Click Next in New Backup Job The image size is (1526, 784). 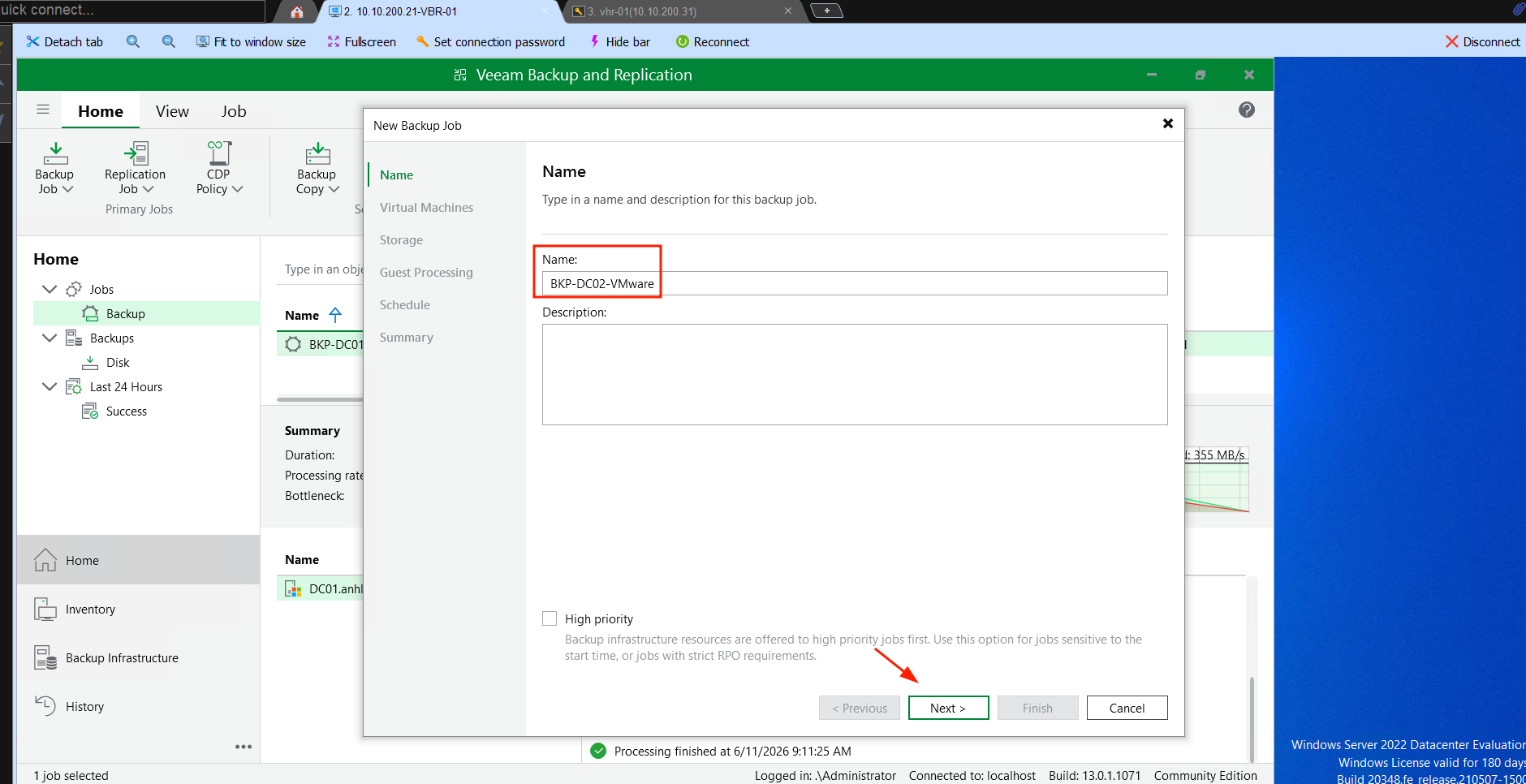(948, 708)
